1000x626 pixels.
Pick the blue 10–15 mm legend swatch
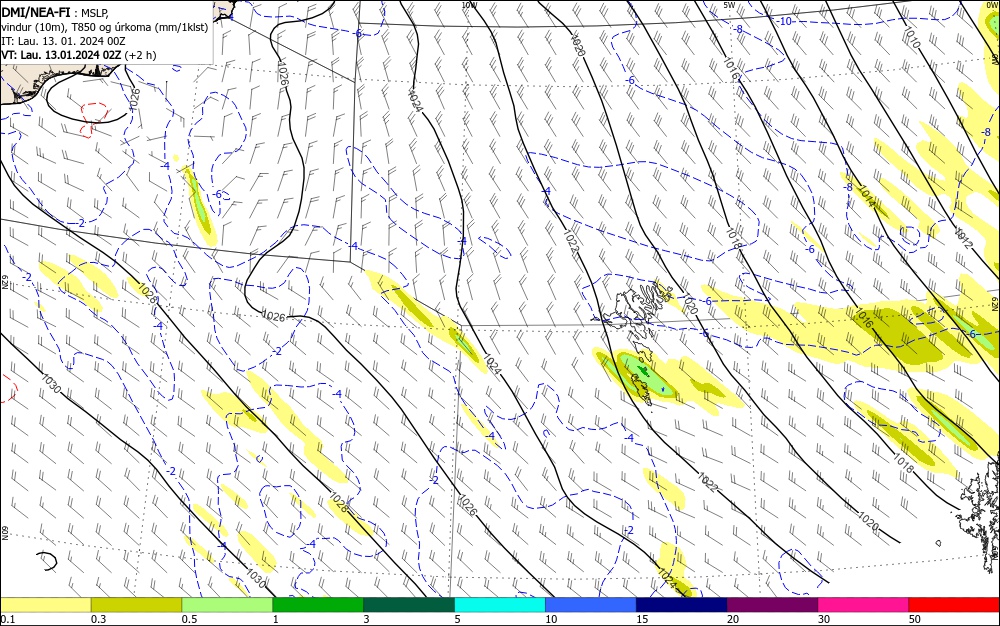[591, 605]
